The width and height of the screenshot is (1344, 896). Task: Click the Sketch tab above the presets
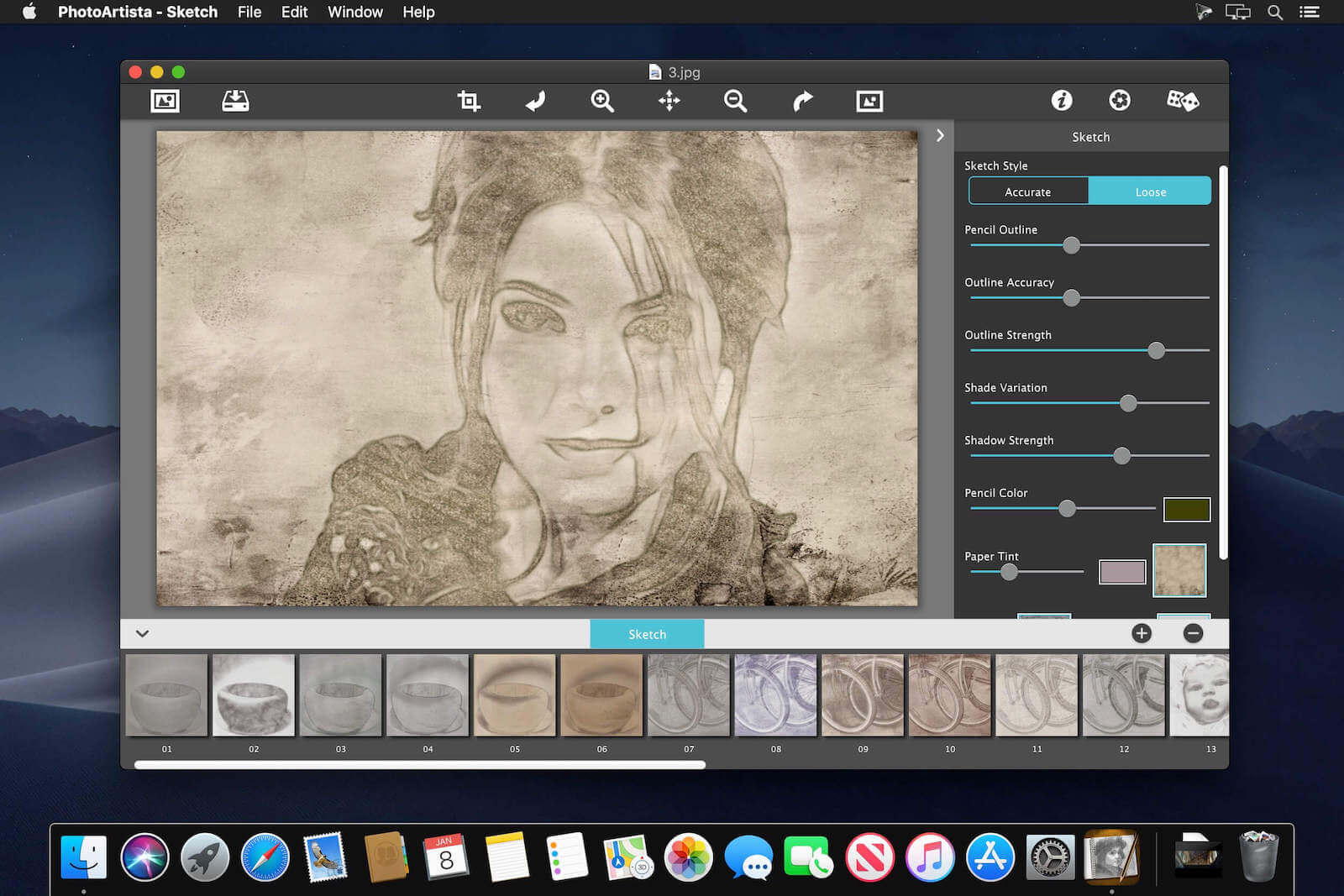[x=647, y=633]
